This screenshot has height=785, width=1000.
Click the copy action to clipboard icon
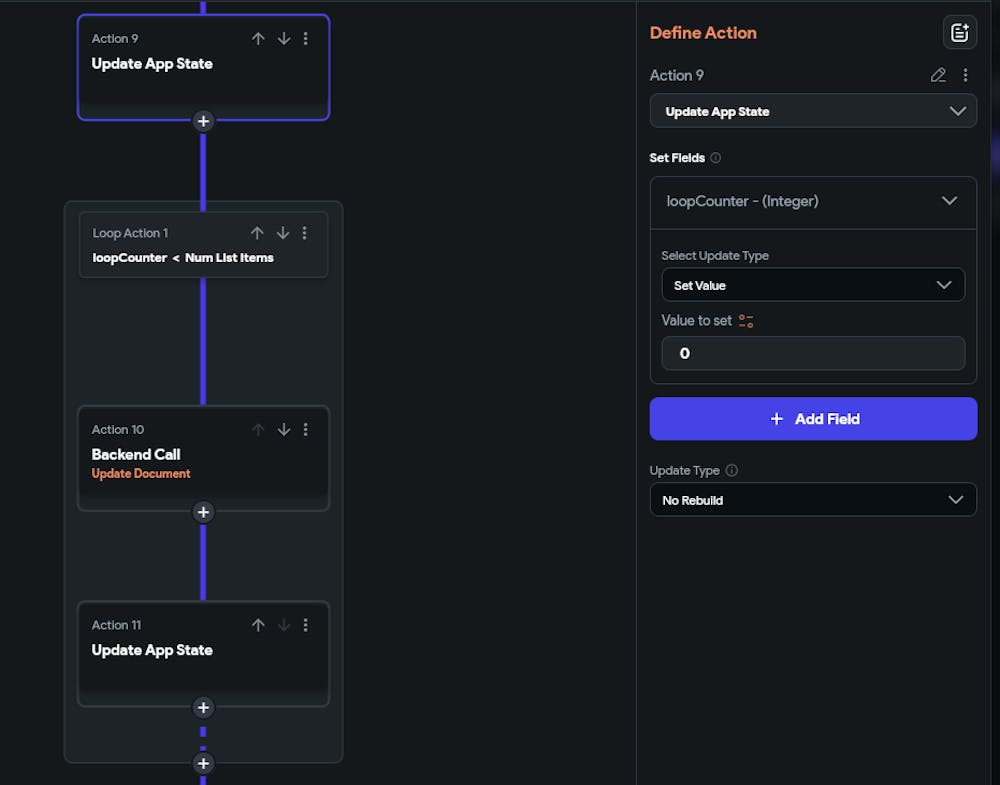click(959, 31)
